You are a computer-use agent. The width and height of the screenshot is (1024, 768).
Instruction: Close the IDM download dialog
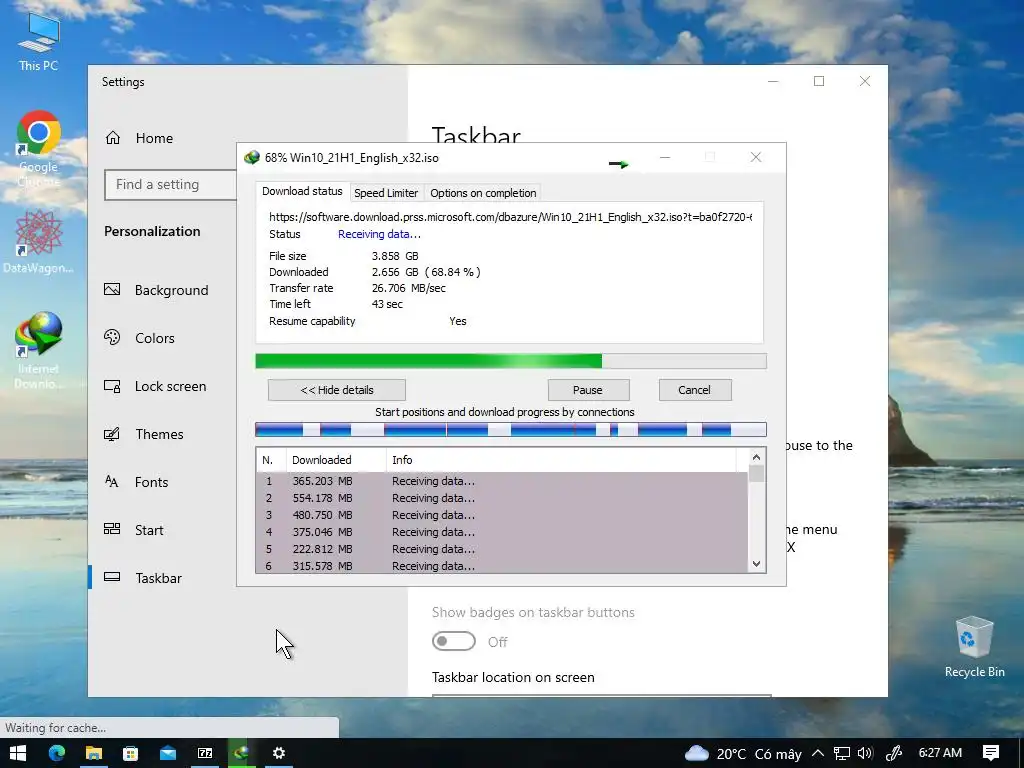click(x=756, y=157)
